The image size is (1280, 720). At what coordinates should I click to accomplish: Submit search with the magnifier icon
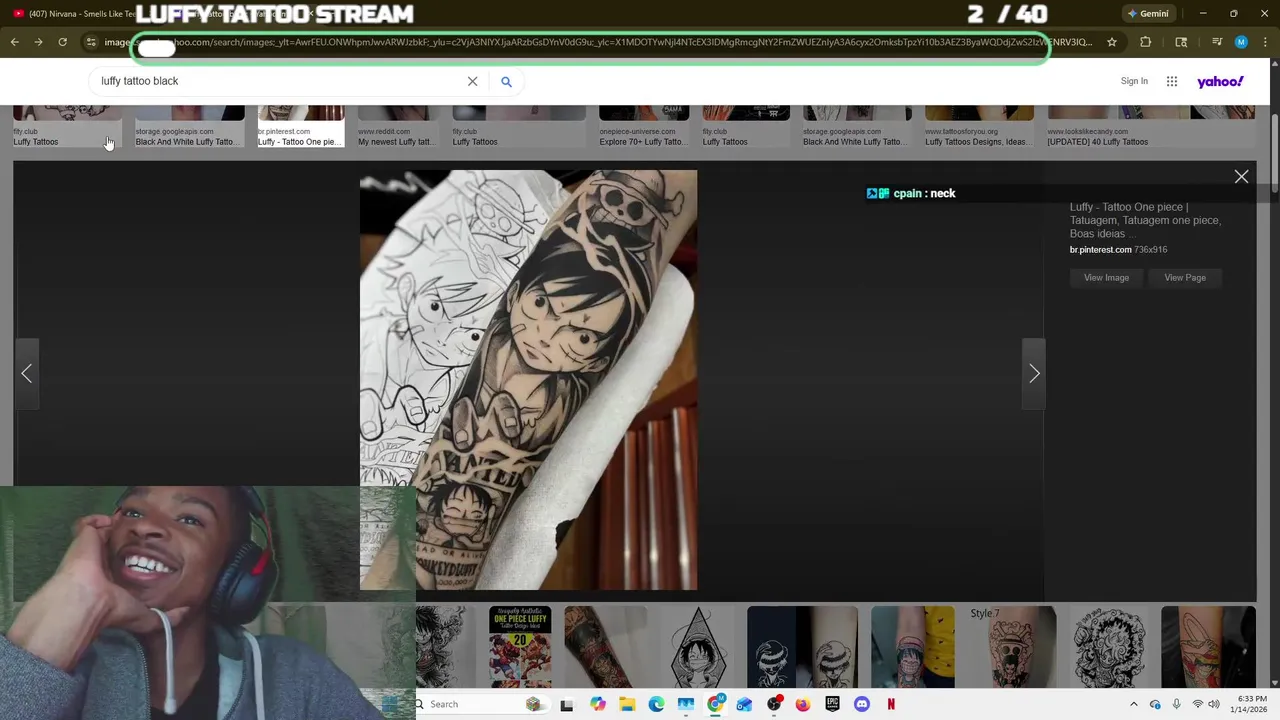[x=506, y=81]
